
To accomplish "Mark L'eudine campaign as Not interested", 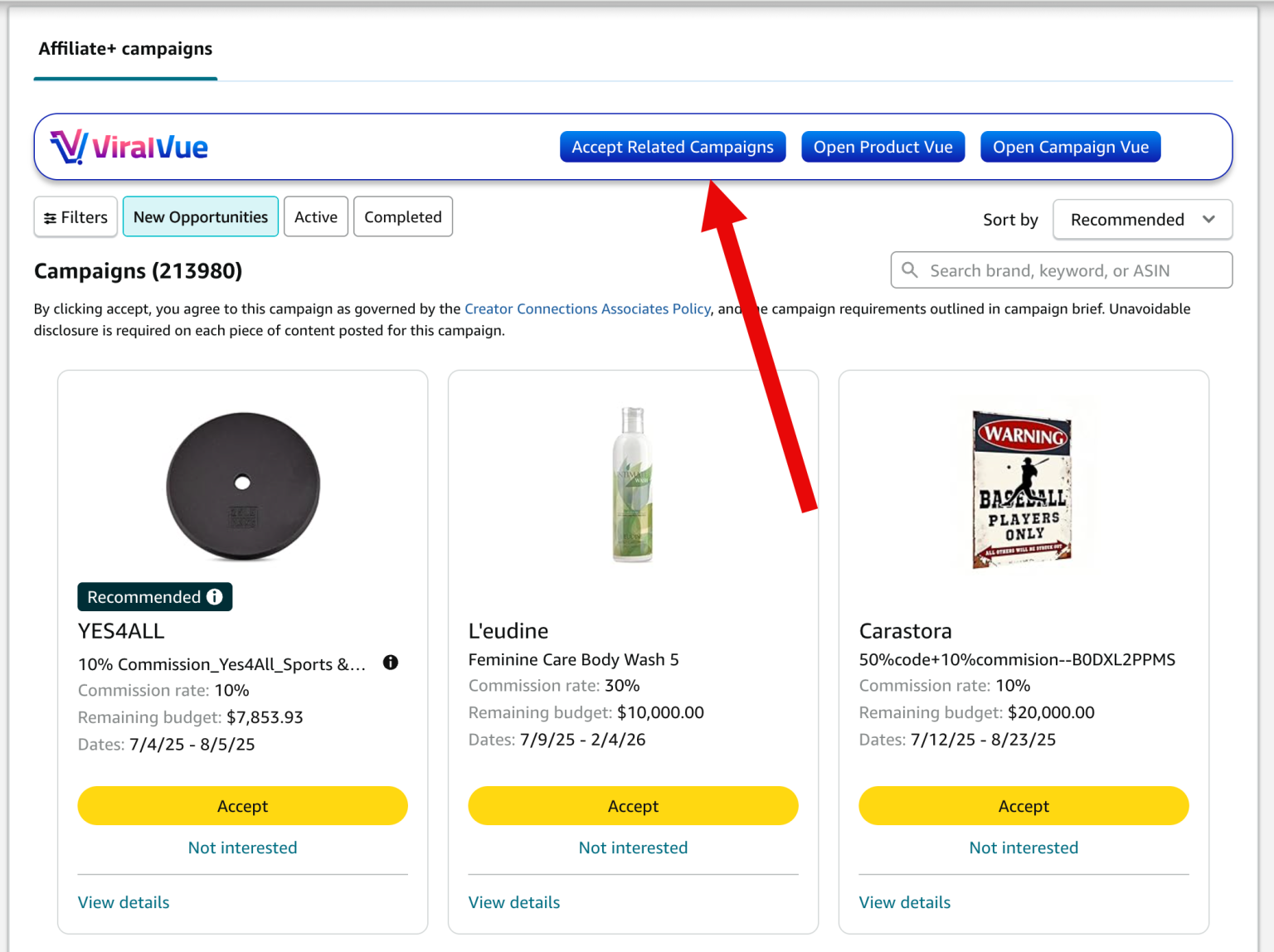I will coord(633,847).
